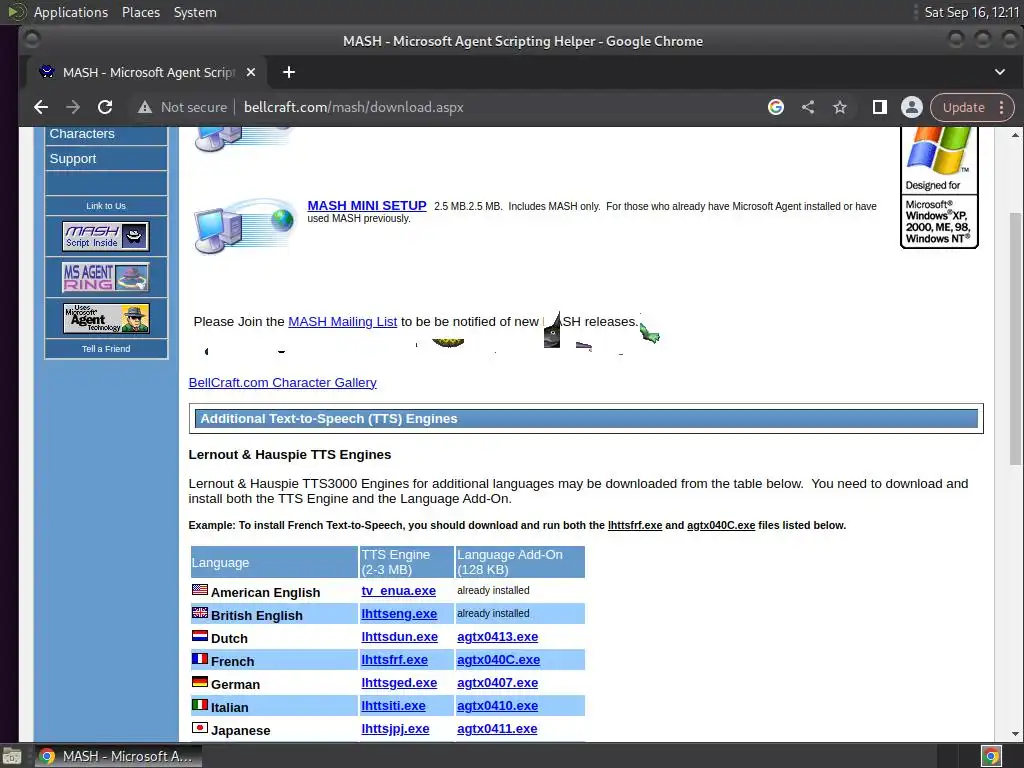1024x768 pixels.
Task: Download agtx040C.exe in French row
Action: coord(498,660)
